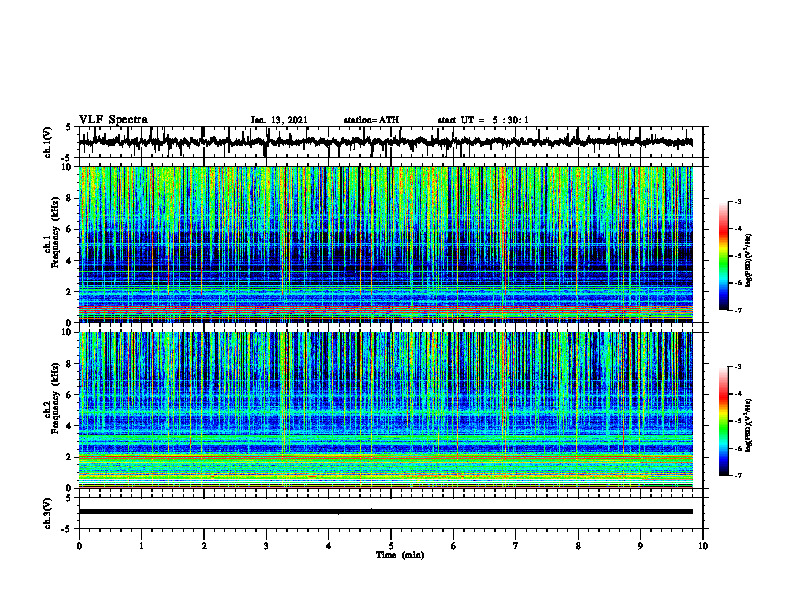Click the "-7" label on ch.2 color bar
The width and height of the screenshot is (792, 612).
point(737,476)
